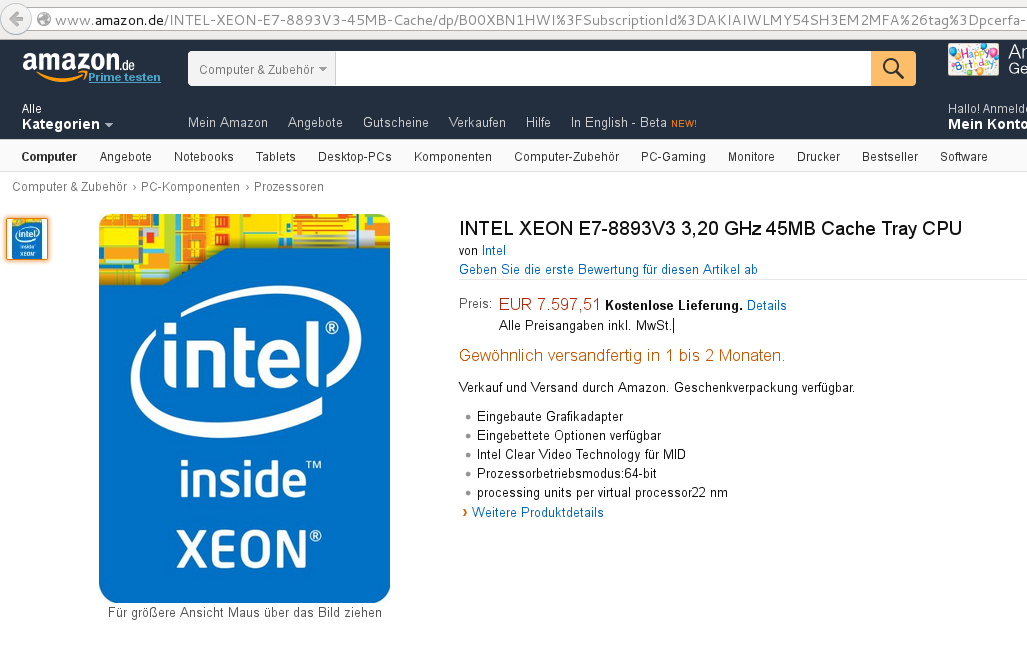Click in the Amazon search input field
The width and height of the screenshot is (1027, 654).
click(602, 69)
